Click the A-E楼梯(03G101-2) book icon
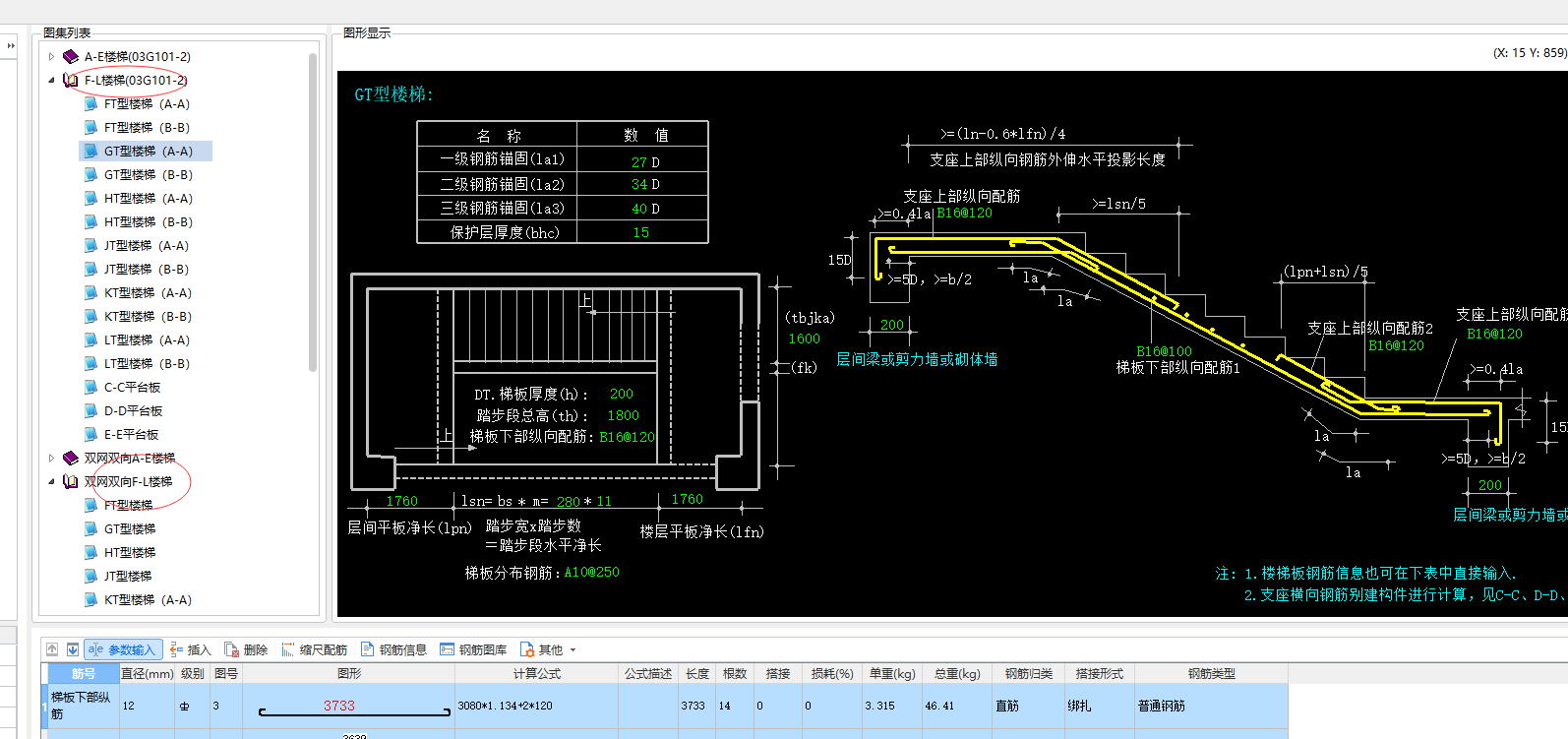Image resolution: width=1568 pixels, height=739 pixels. (71, 57)
